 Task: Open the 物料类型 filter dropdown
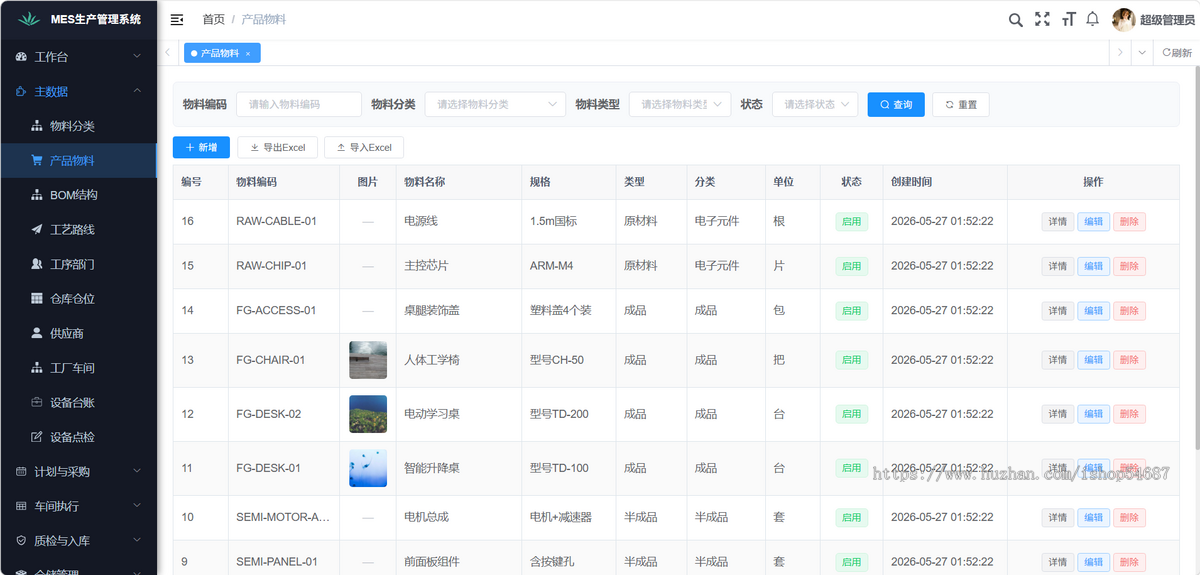coord(679,104)
